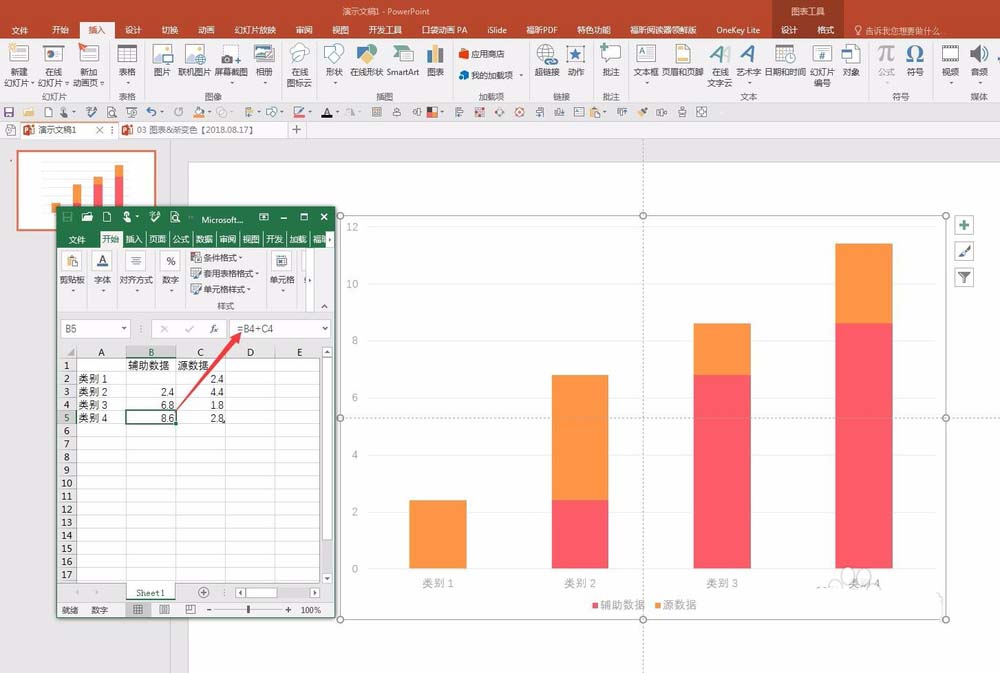This screenshot has width=1000, height=673.
Task: Open 套用表格格式 dropdown in Excel
Action: 224,274
